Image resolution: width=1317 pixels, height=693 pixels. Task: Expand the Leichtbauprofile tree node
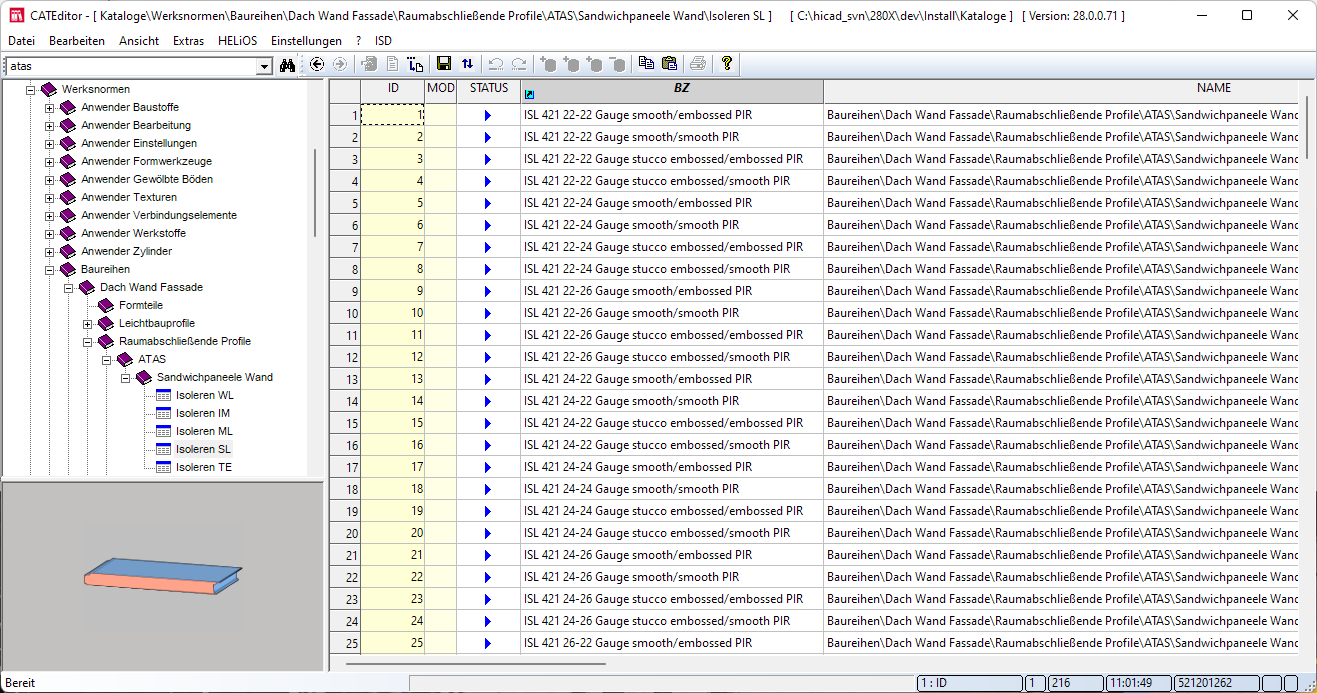click(x=87, y=324)
